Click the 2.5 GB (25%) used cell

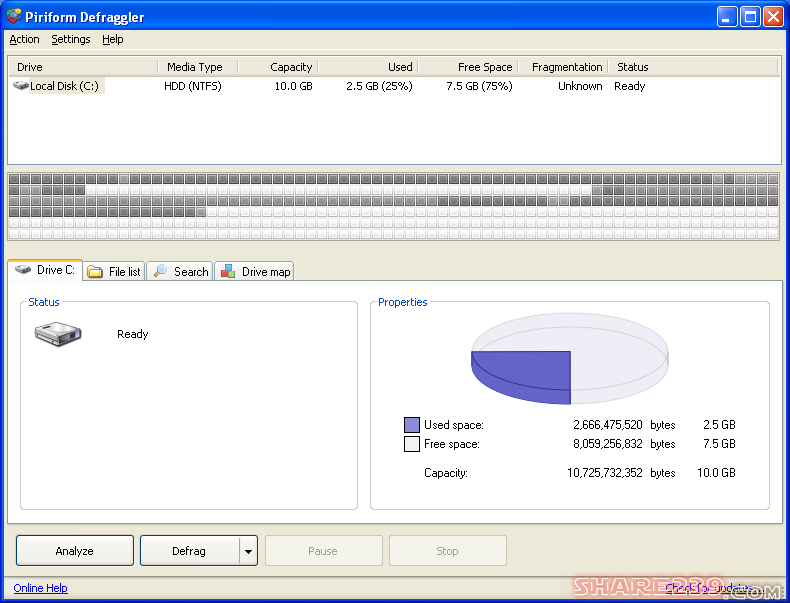(379, 86)
